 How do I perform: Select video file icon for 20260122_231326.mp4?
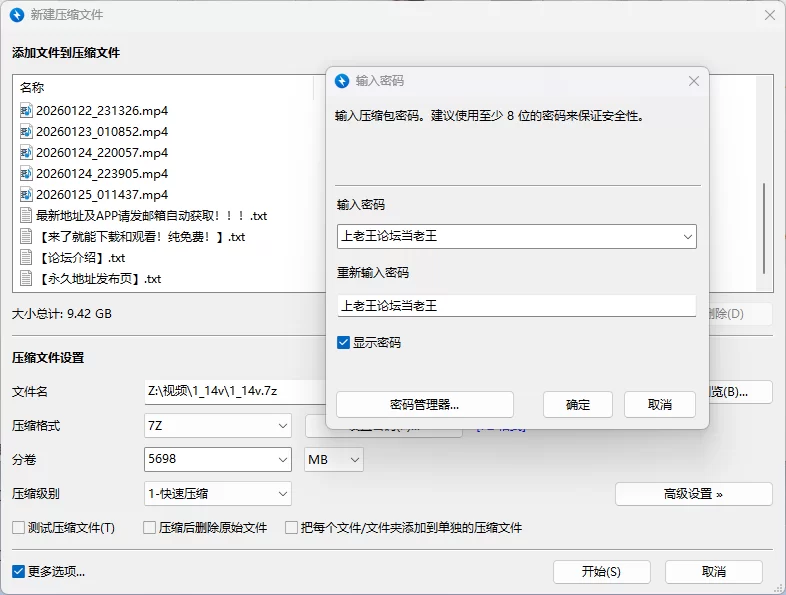click(26, 110)
